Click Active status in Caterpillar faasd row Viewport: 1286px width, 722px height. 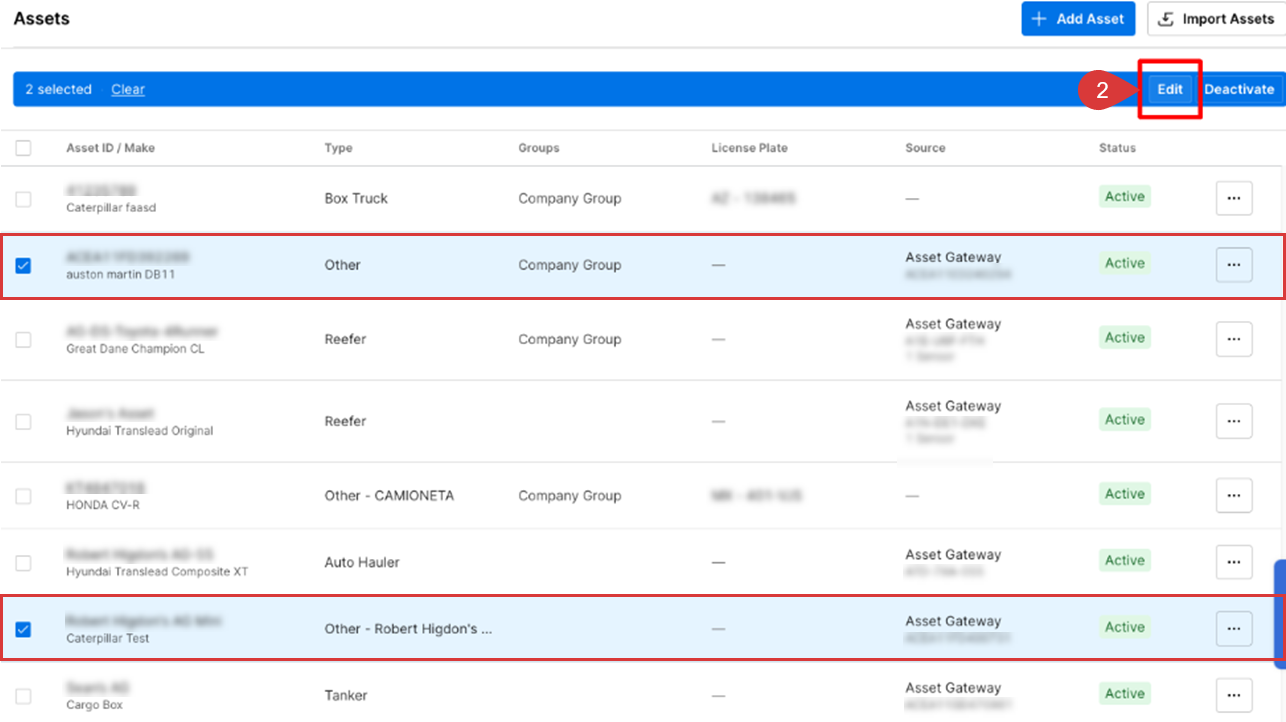tap(1125, 197)
